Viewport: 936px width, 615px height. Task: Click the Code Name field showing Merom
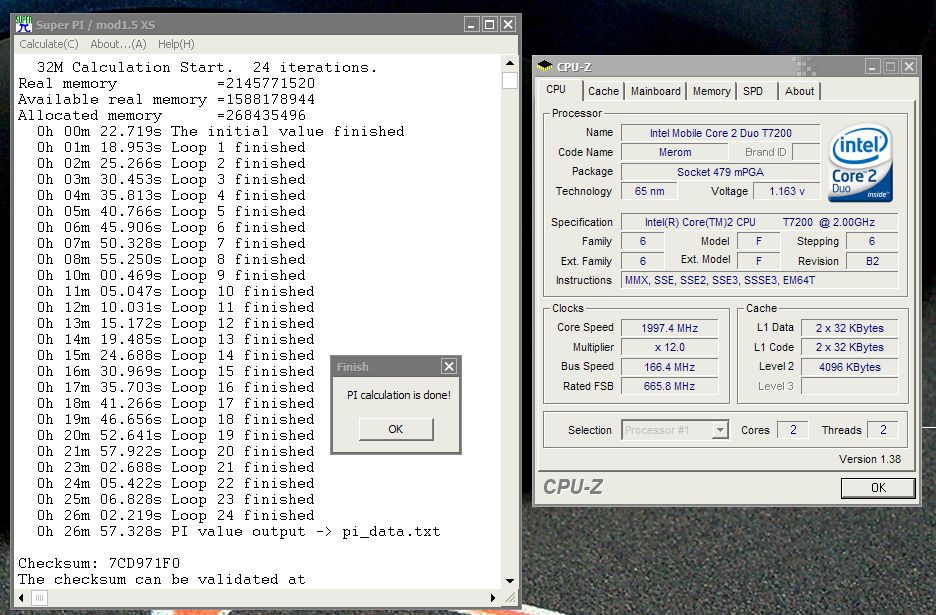tap(675, 152)
